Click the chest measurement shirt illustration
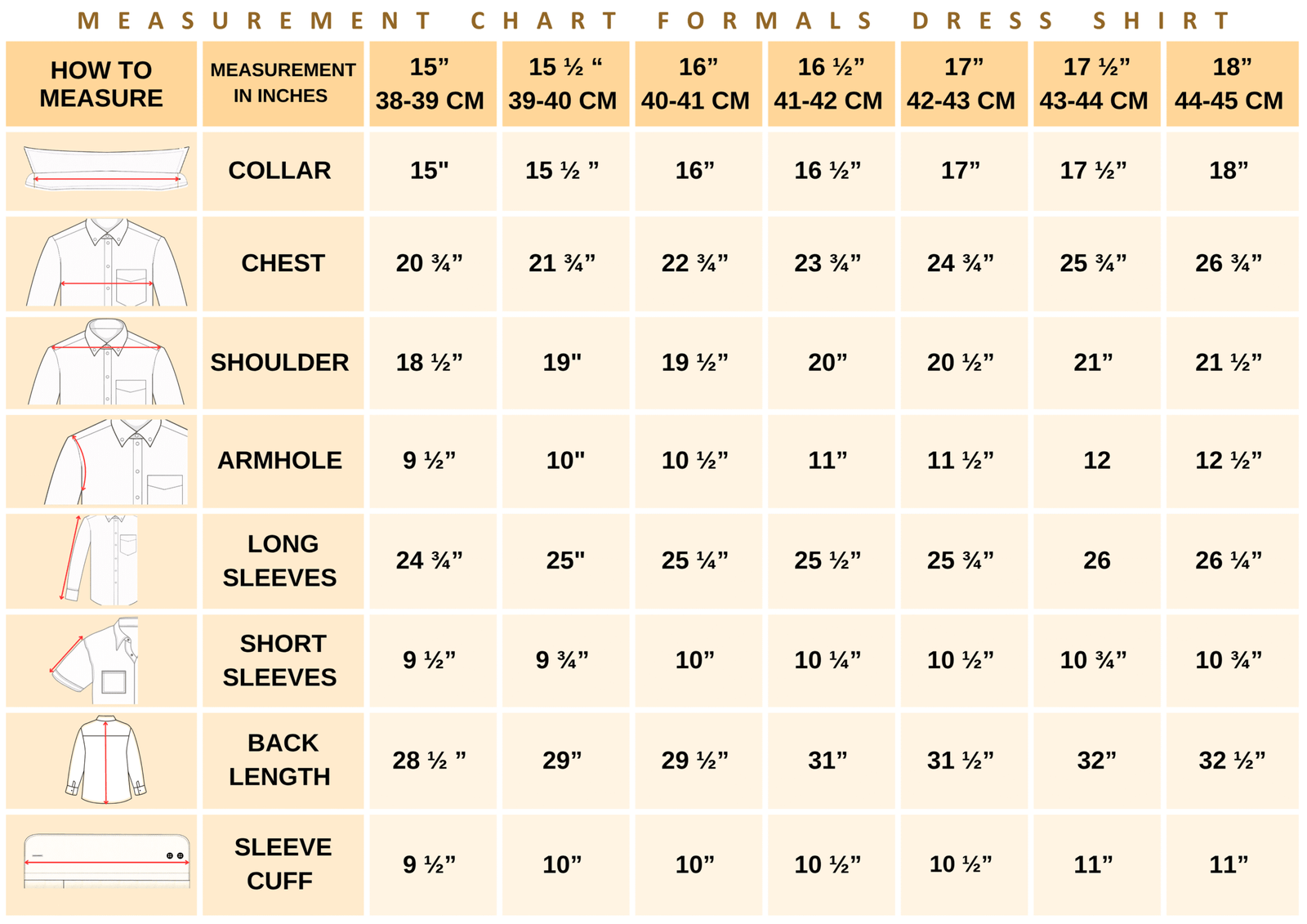 (x=106, y=262)
